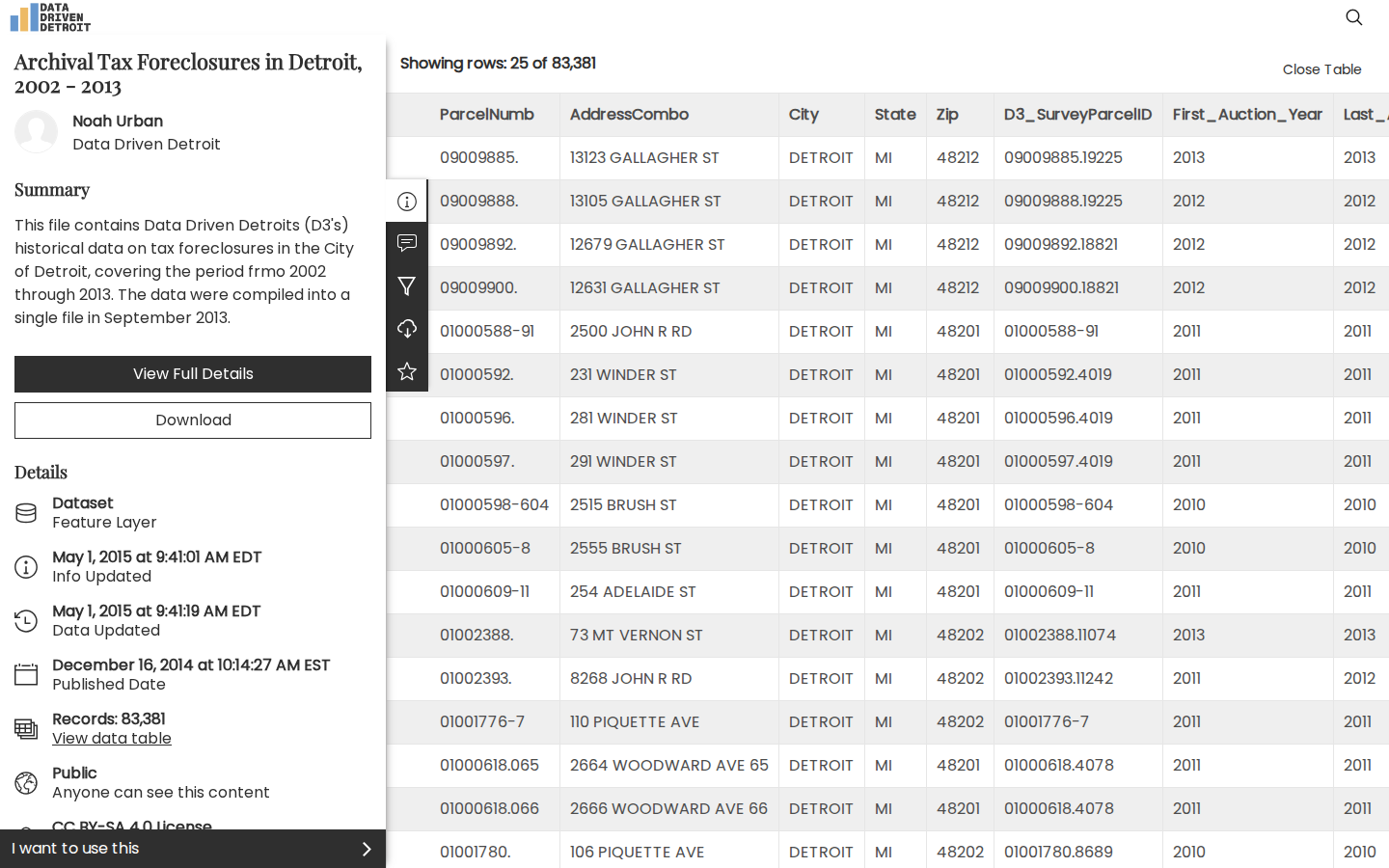Open the info panel icon in side toolbar

[x=407, y=202]
